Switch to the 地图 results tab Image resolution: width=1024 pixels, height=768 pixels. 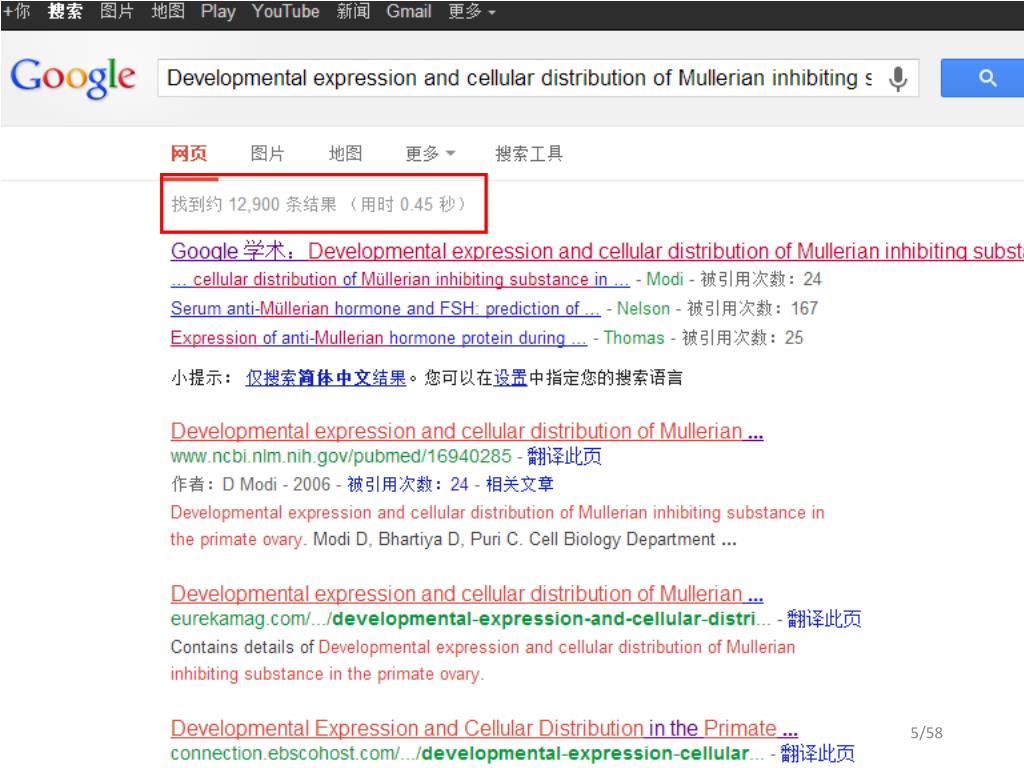(345, 153)
